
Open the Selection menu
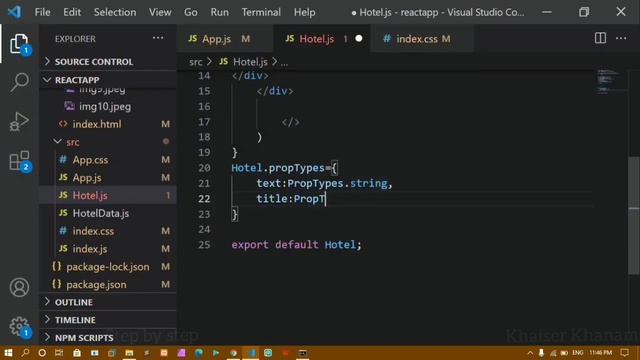pos(115,12)
